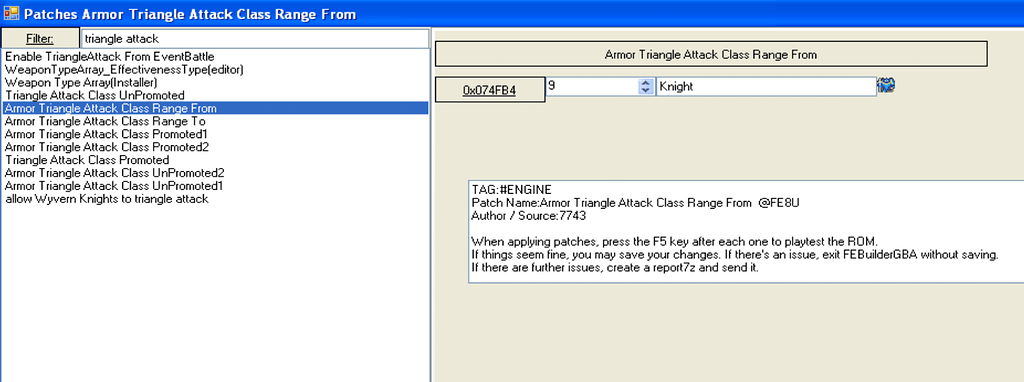
Task: Click the Filter button
Action: 40,38
